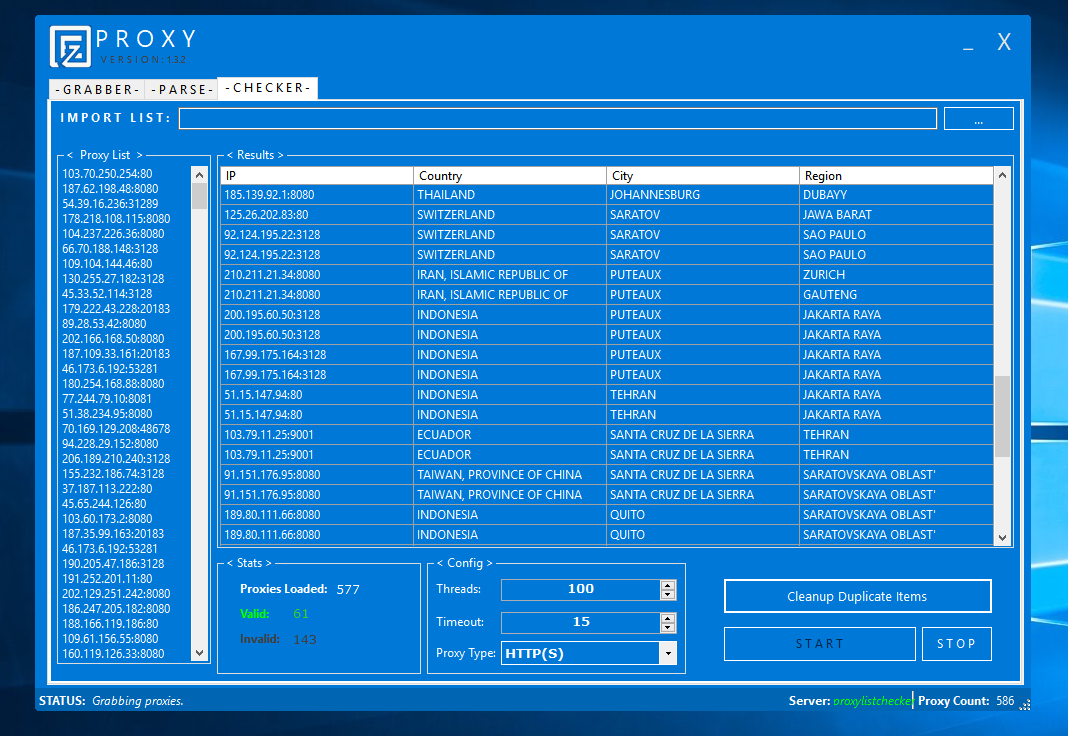Screen dimensions: 1068x736
Task: Switch to the Grabber tab
Action: 97,89
